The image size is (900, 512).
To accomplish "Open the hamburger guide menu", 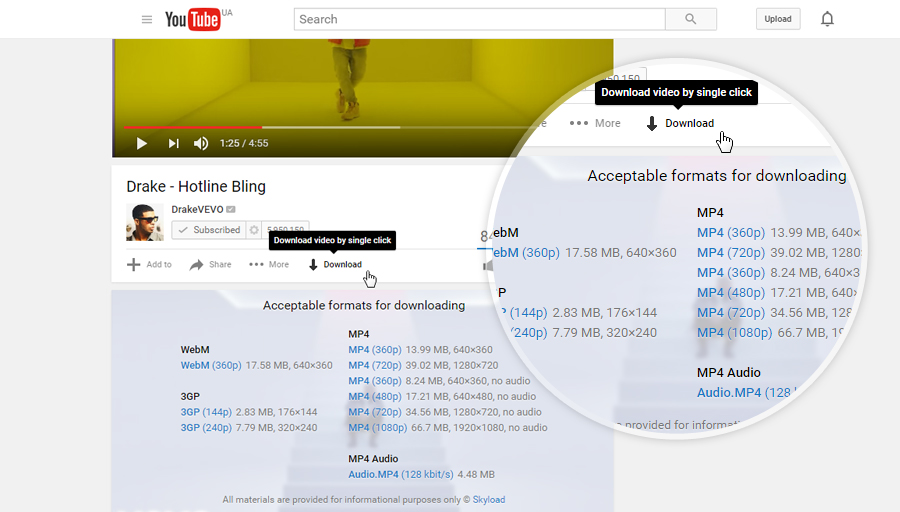I will 147,19.
